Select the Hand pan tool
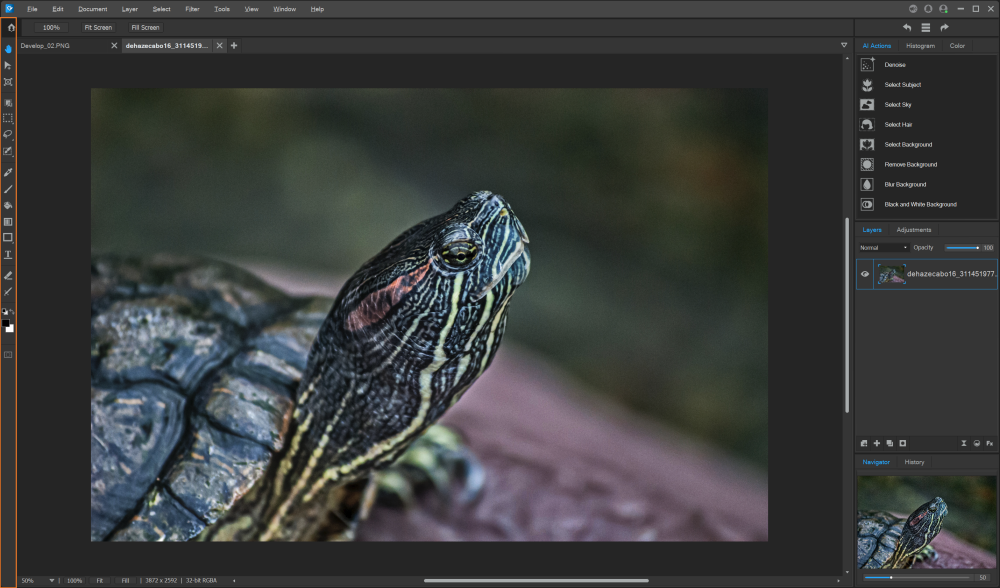This screenshot has width=1000, height=588. [x=8, y=48]
